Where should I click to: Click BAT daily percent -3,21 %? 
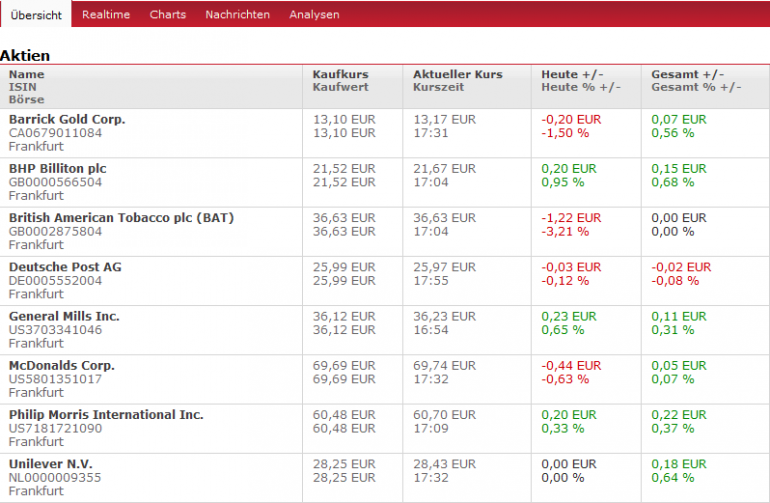565,231
